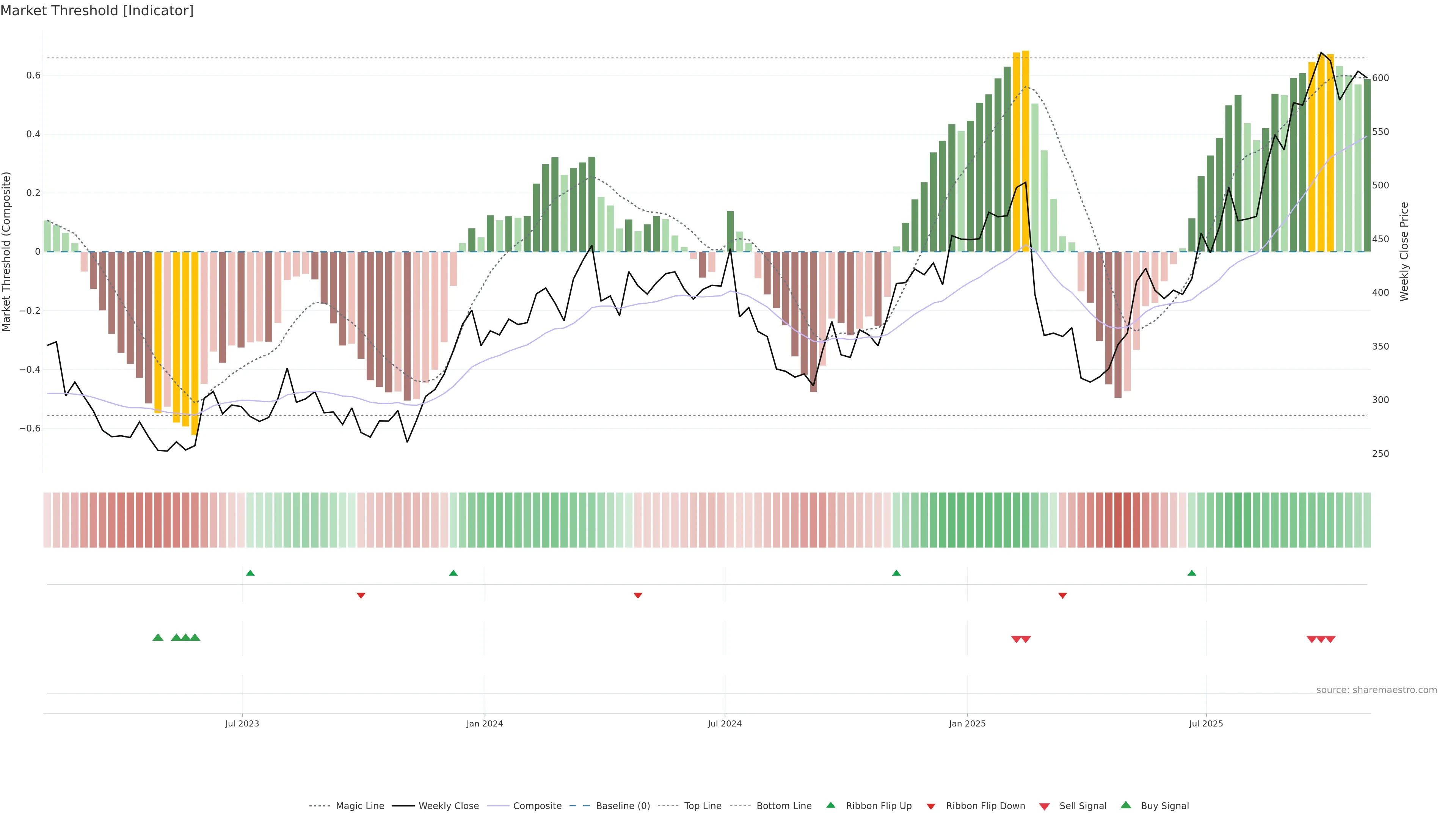Click the rightmost green Ribbon Flip Up marker
The image size is (1456, 819).
(x=1192, y=573)
